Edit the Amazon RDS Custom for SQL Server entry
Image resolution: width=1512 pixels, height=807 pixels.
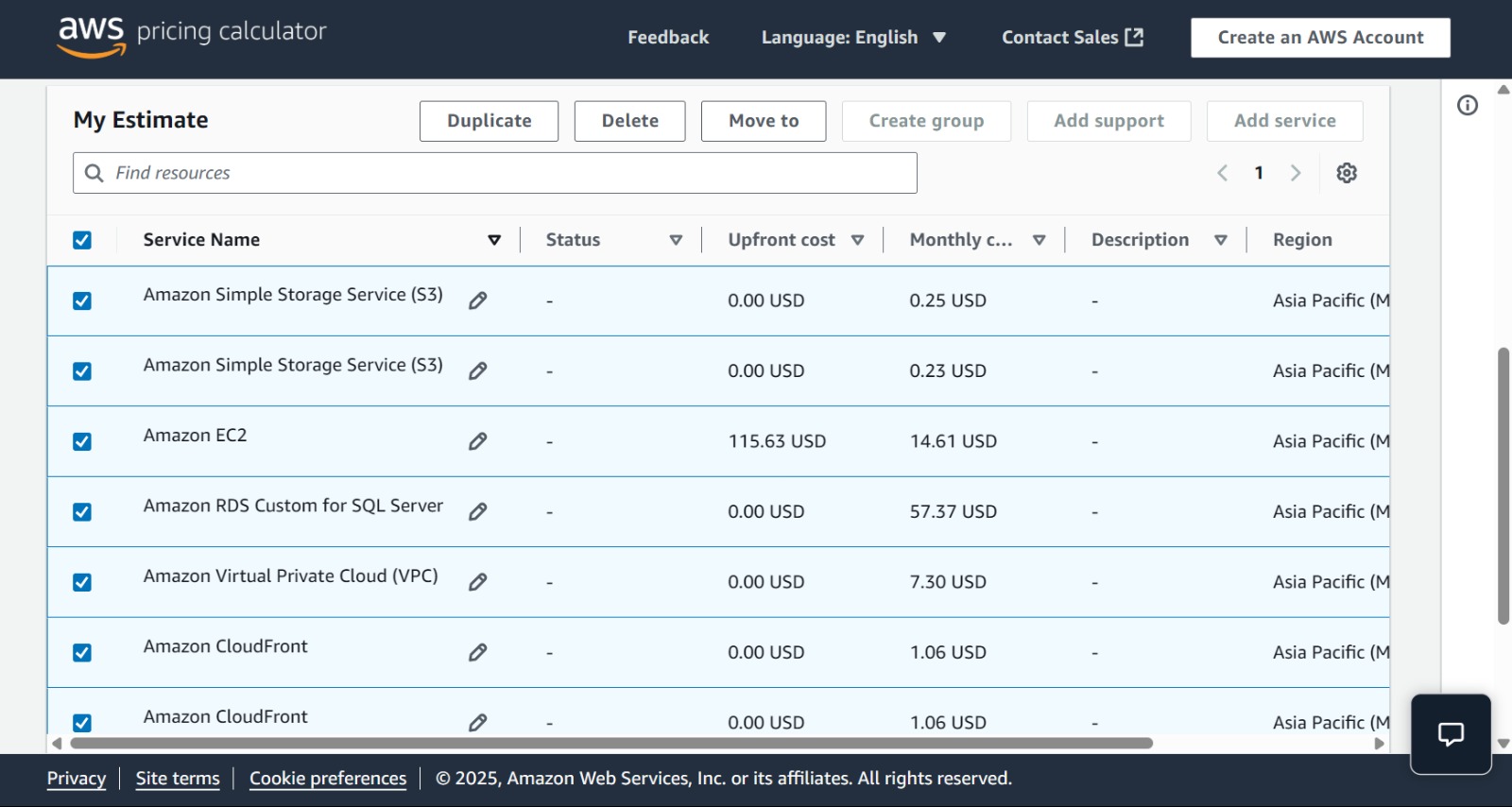click(478, 511)
